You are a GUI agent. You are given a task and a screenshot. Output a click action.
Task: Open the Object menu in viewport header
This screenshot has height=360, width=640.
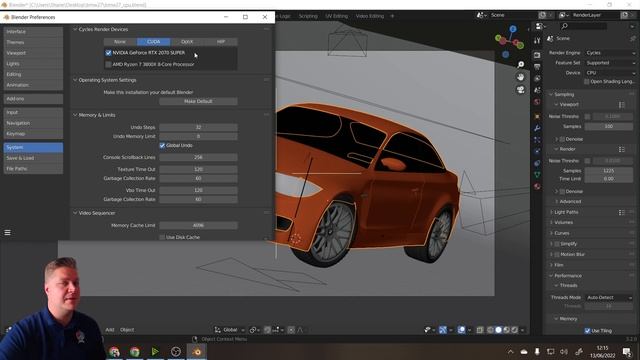pyautogui.click(x=127, y=330)
